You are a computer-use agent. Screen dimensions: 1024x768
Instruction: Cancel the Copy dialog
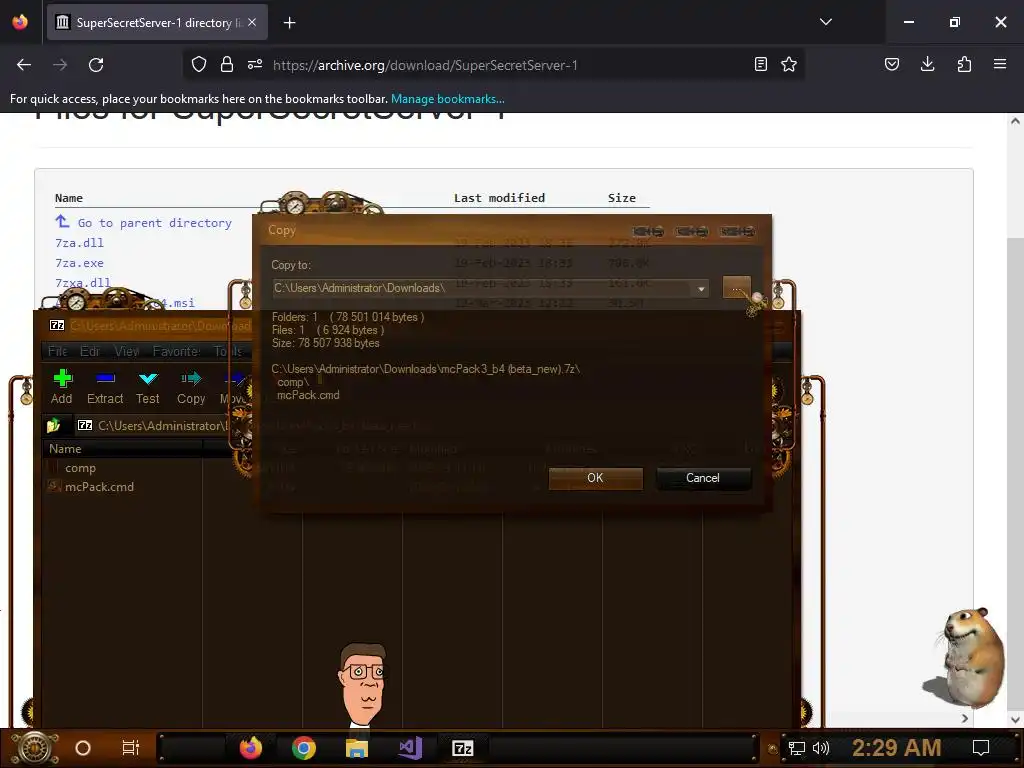point(703,478)
